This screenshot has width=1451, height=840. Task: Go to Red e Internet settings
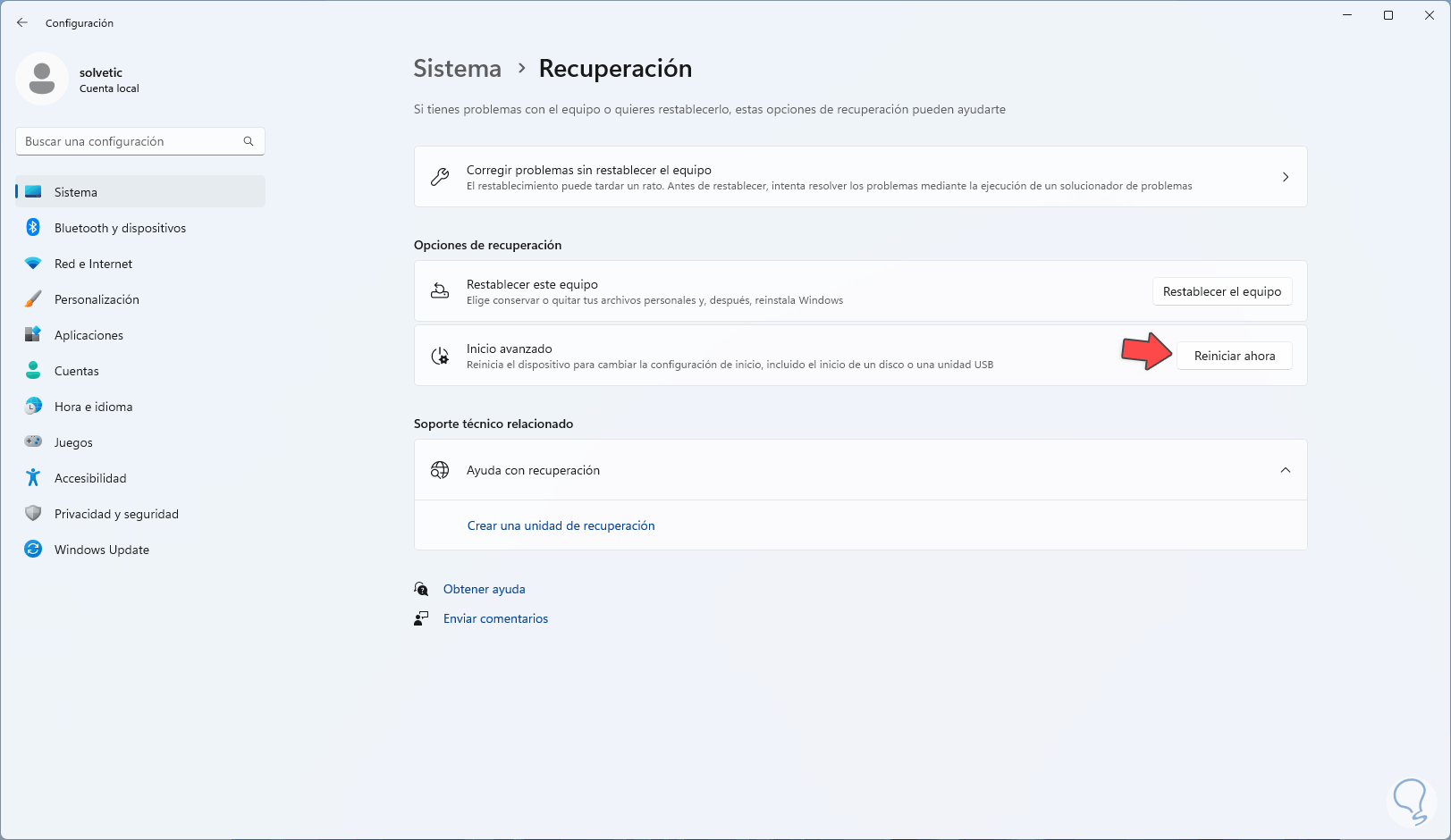click(140, 264)
